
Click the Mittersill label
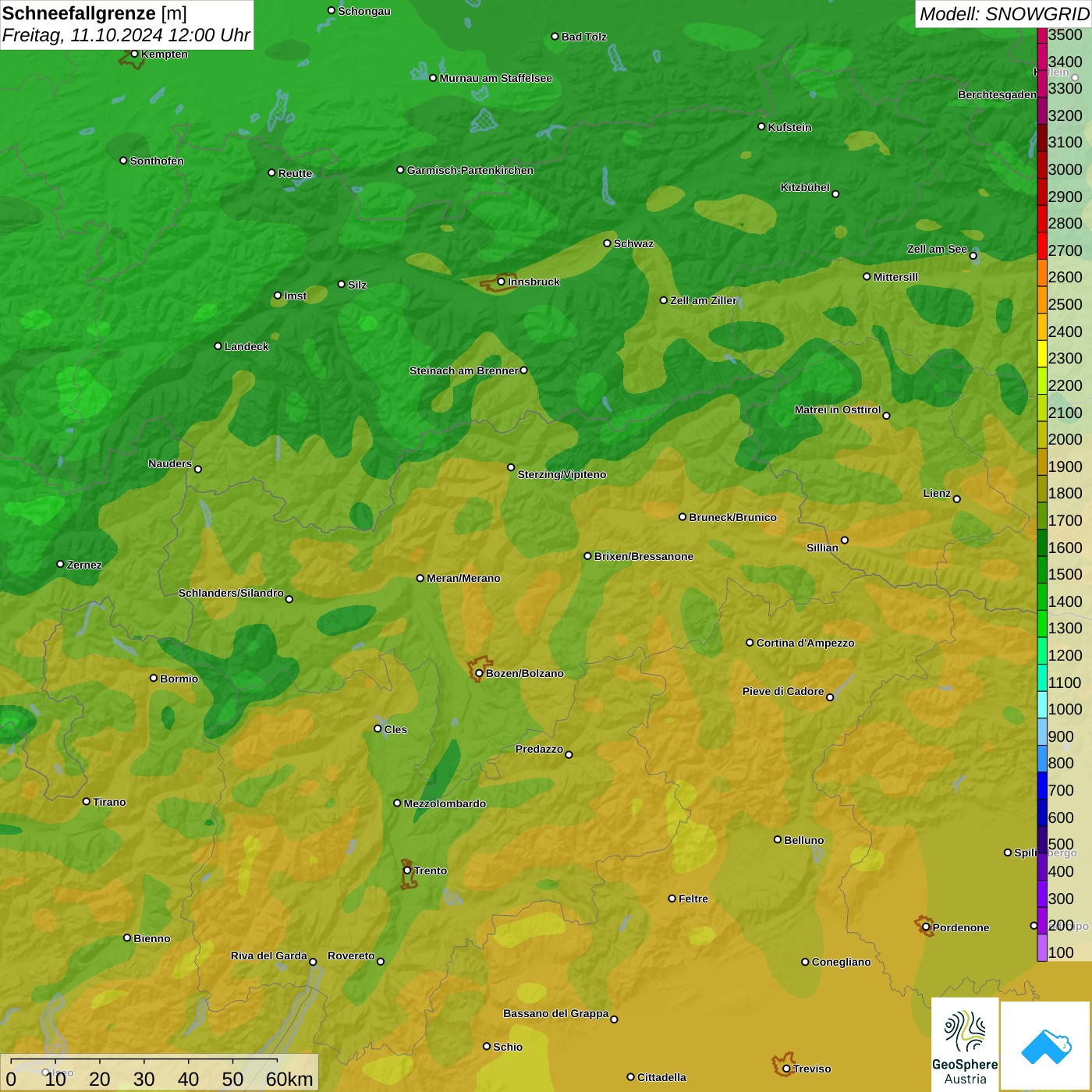coord(896,277)
